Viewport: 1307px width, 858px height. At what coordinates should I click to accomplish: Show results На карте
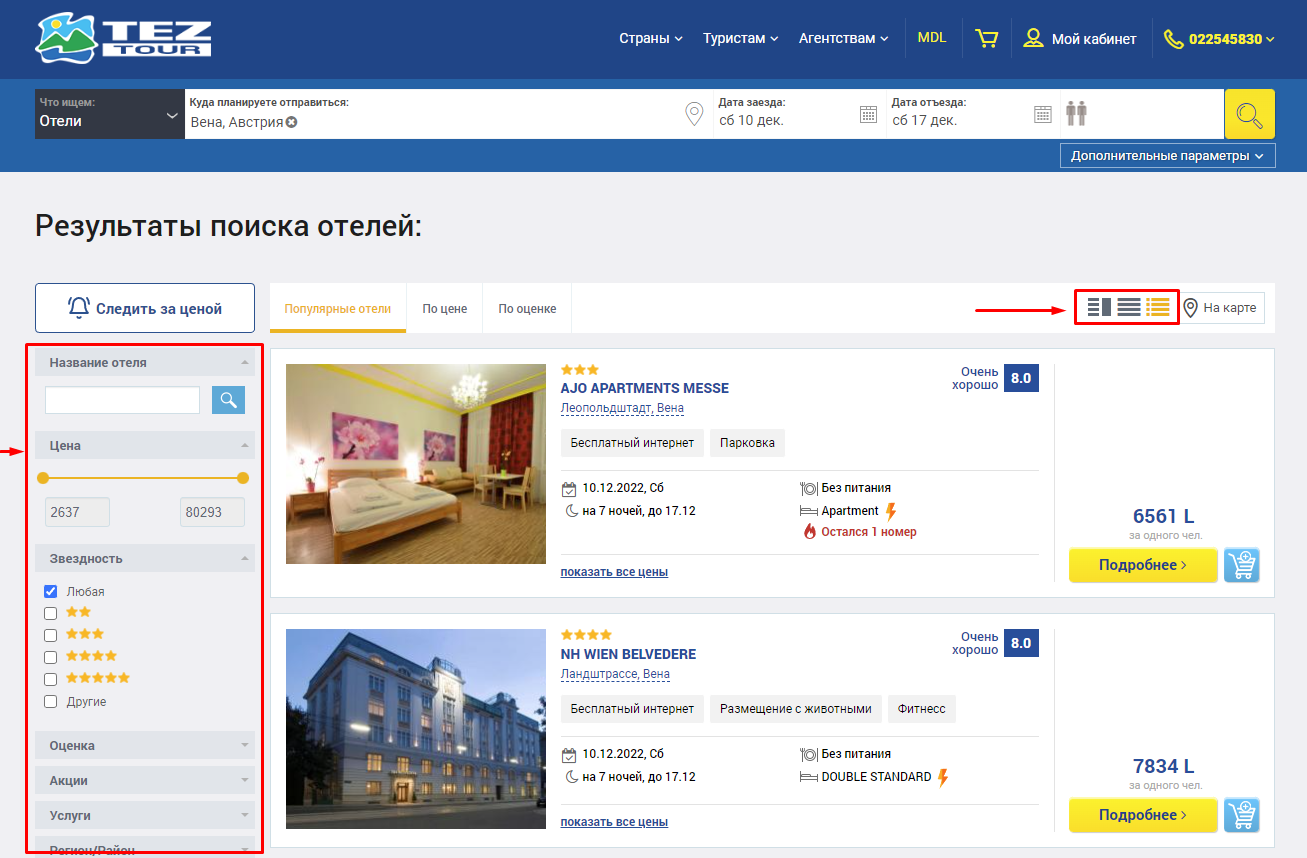tap(1223, 308)
